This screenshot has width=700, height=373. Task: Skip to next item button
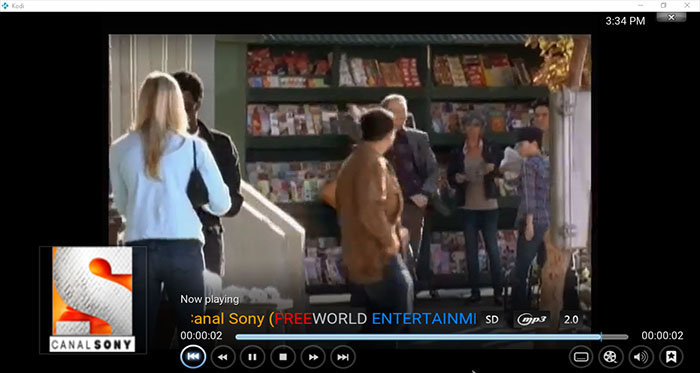click(343, 357)
